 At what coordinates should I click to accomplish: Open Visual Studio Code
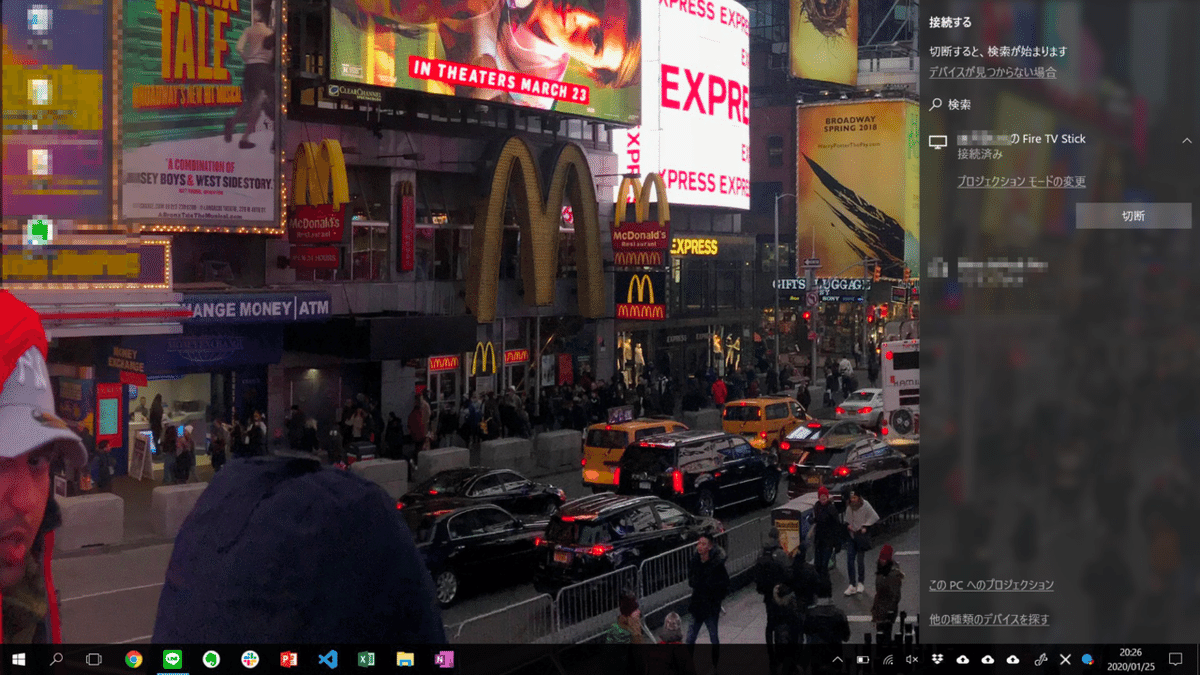(x=328, y=659)
